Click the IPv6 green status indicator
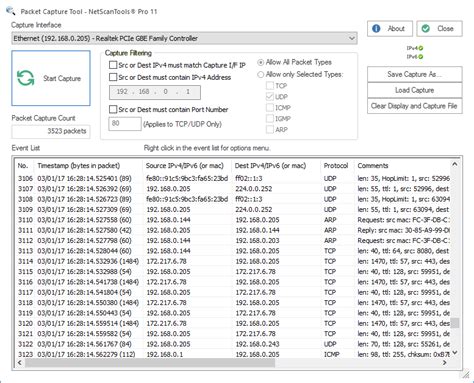 point(421,56)
